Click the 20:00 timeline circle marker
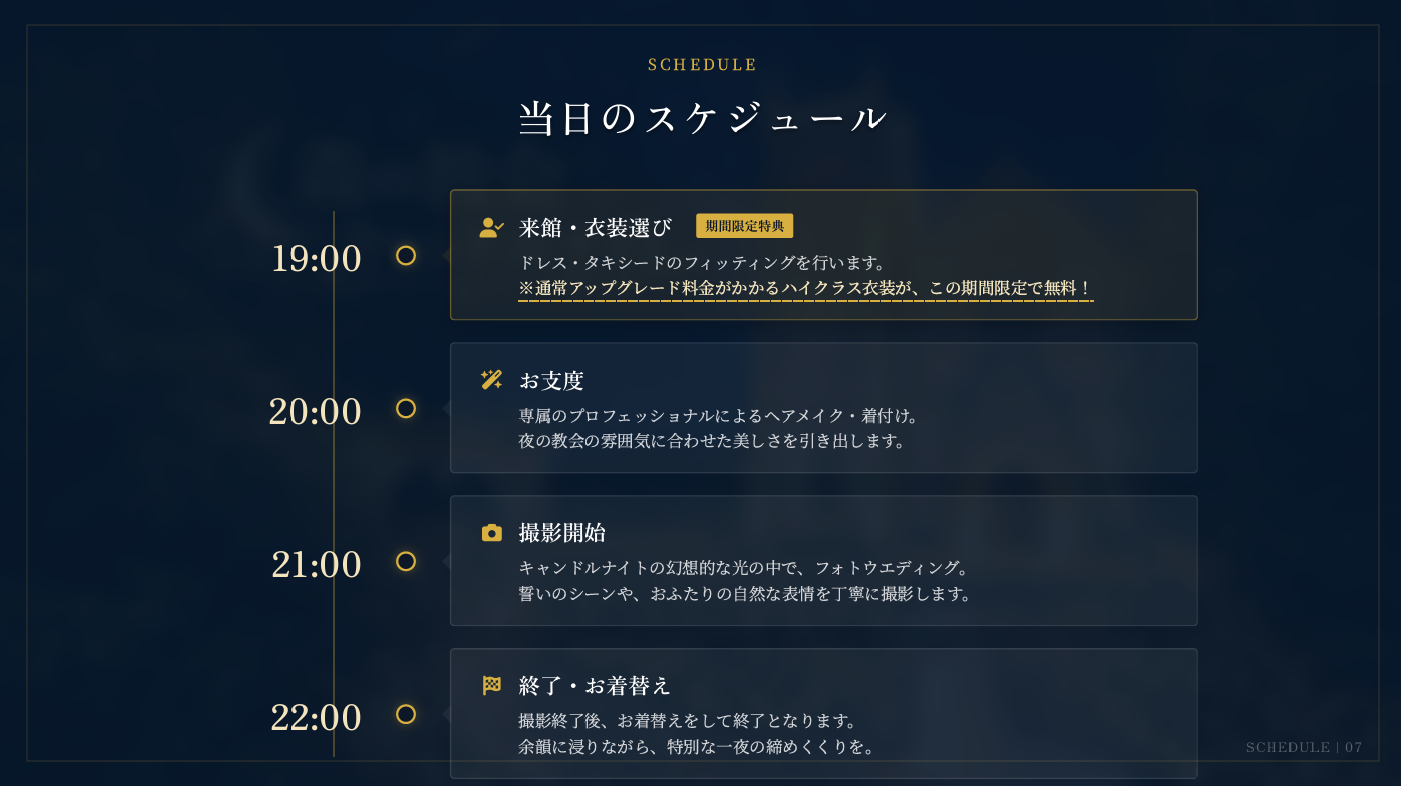The image size is (1401, 786). 406,408
